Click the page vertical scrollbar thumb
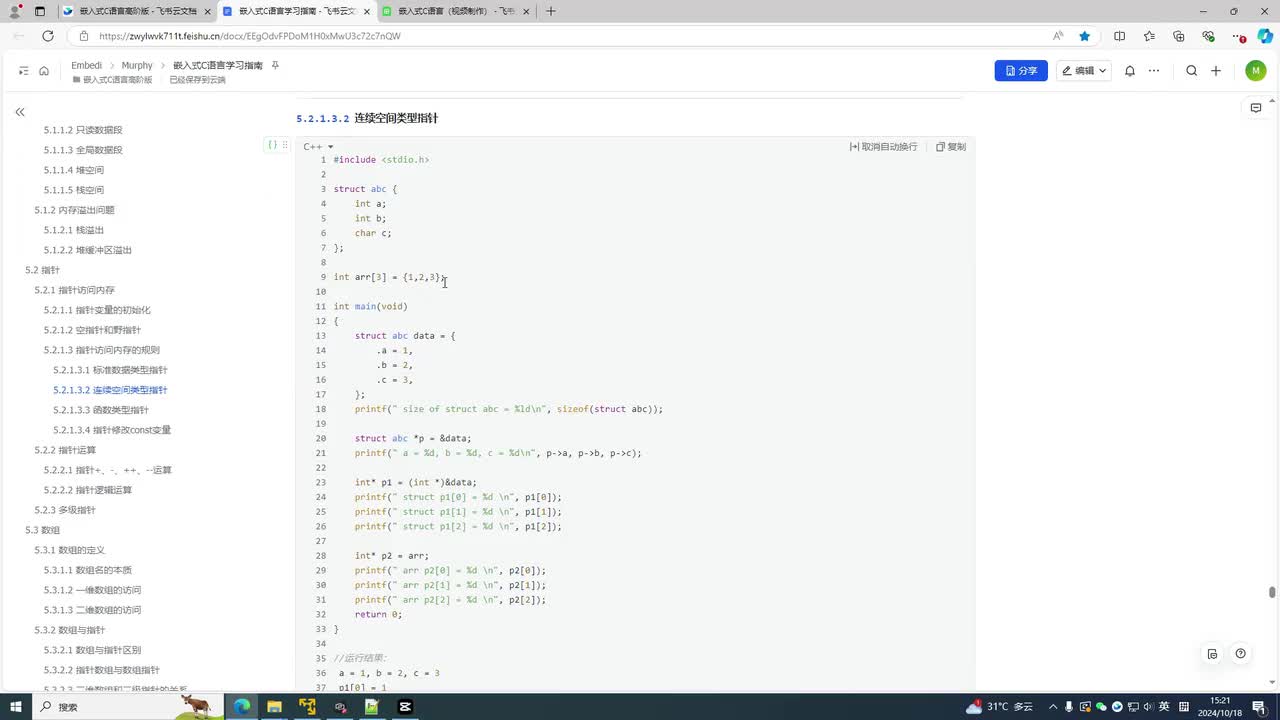This screenshot has width=1280, height=720. (x=1272, y=592)
